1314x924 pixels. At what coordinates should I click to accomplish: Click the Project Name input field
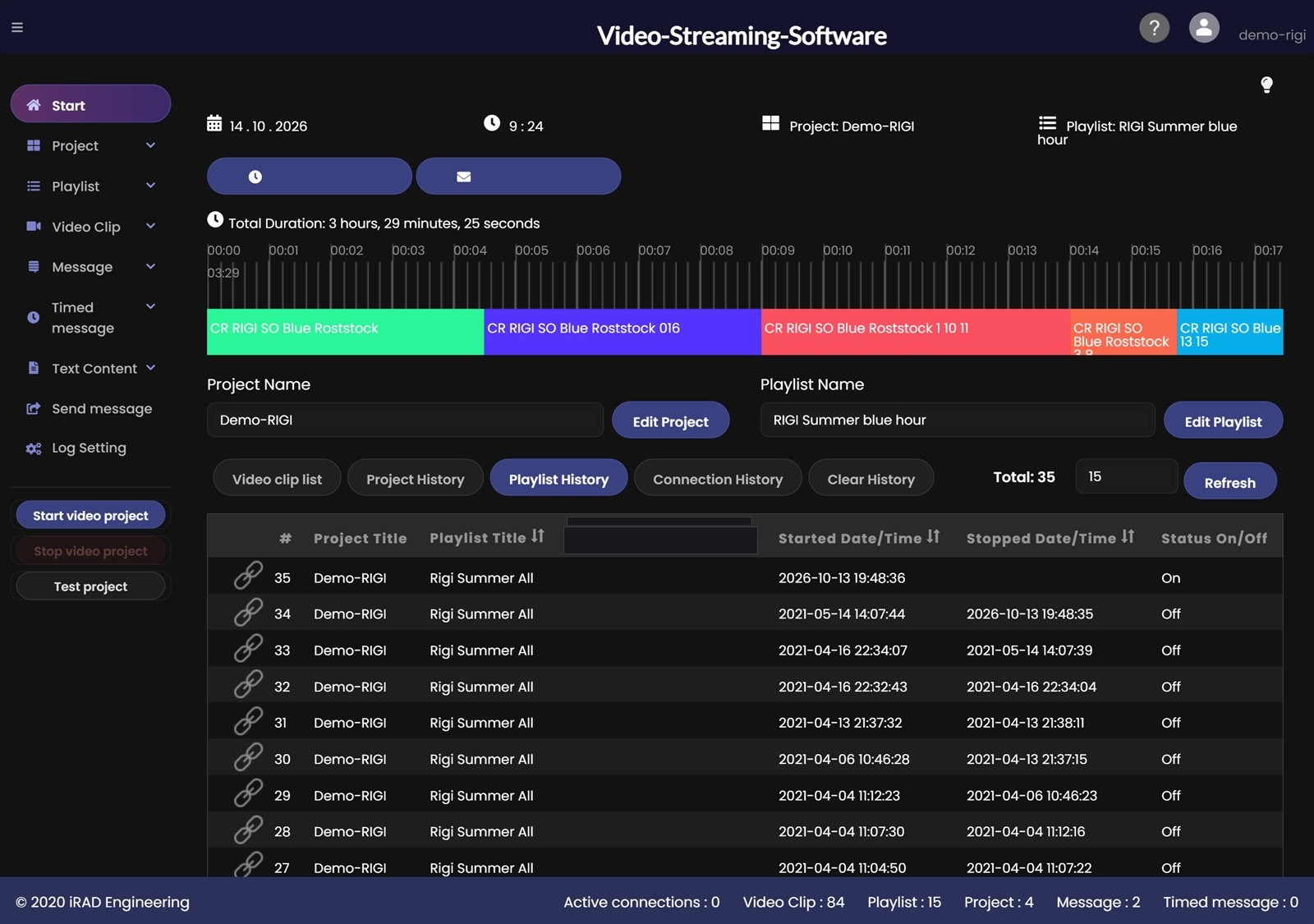coord(405,420)
